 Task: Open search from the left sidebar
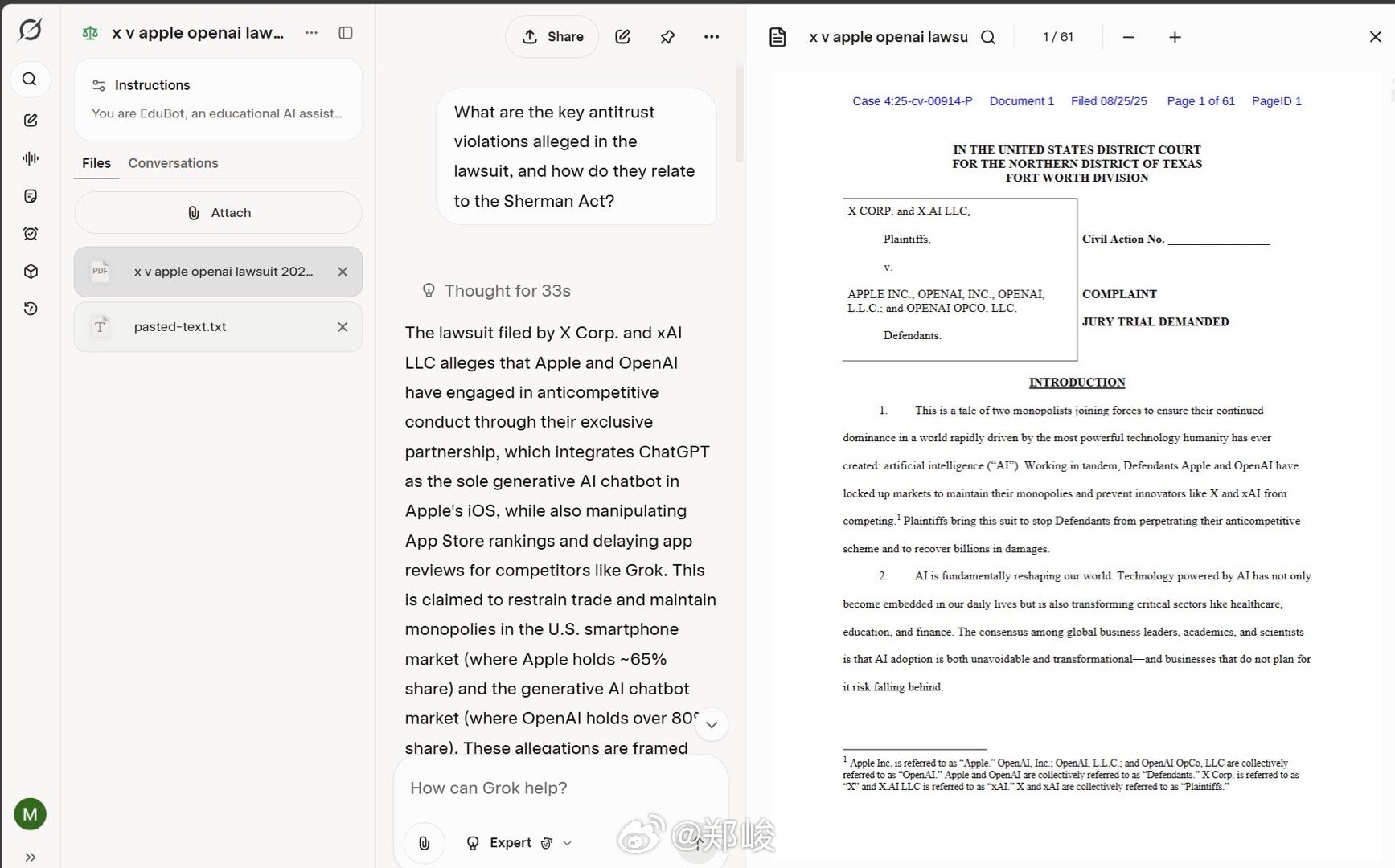30,79
